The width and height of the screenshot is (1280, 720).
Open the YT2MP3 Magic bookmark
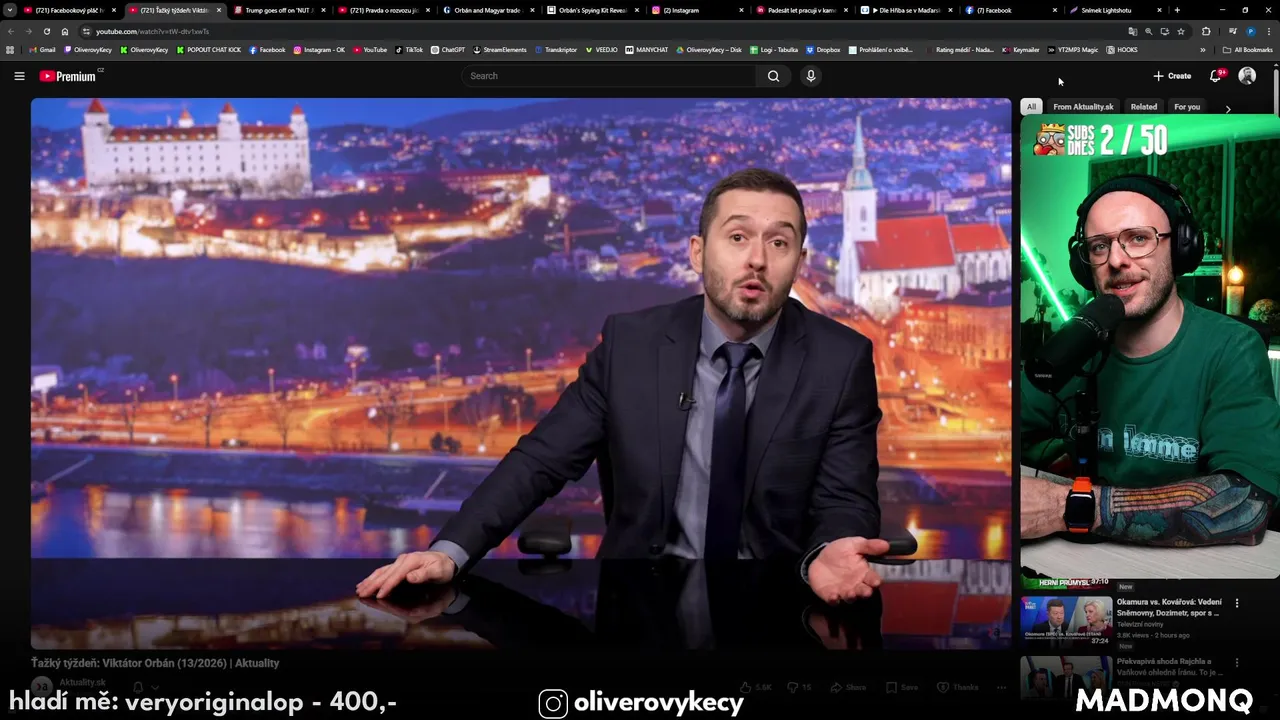tap(1073, 49)
